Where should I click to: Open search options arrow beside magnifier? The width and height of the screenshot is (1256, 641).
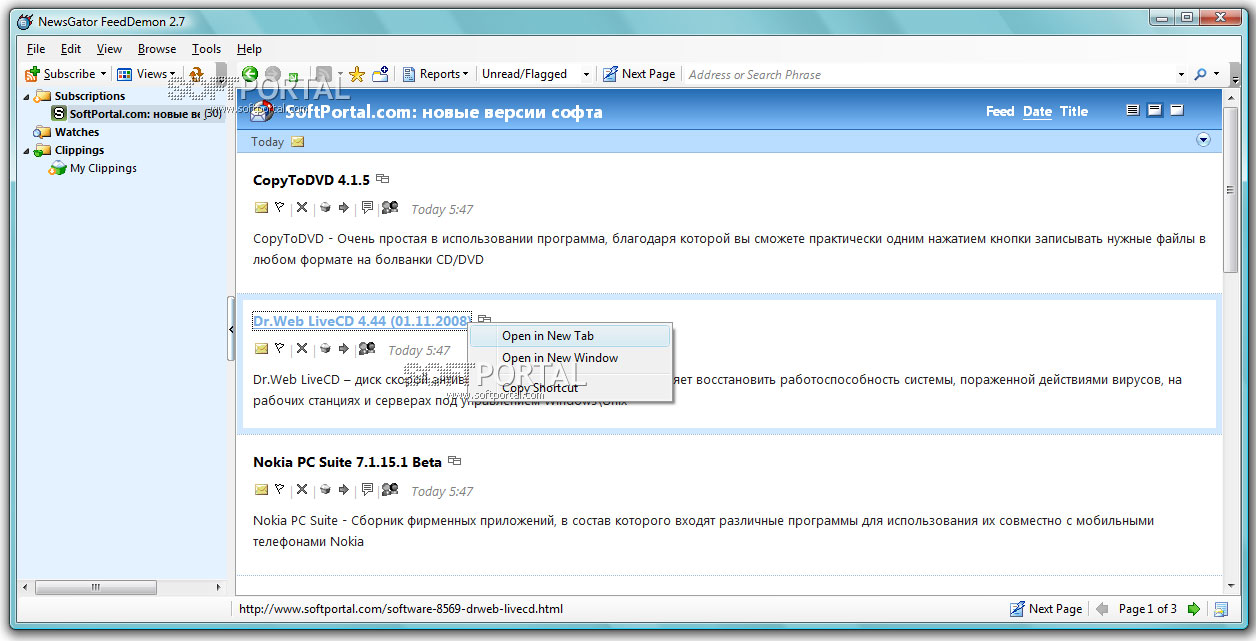click(1216, 74)
